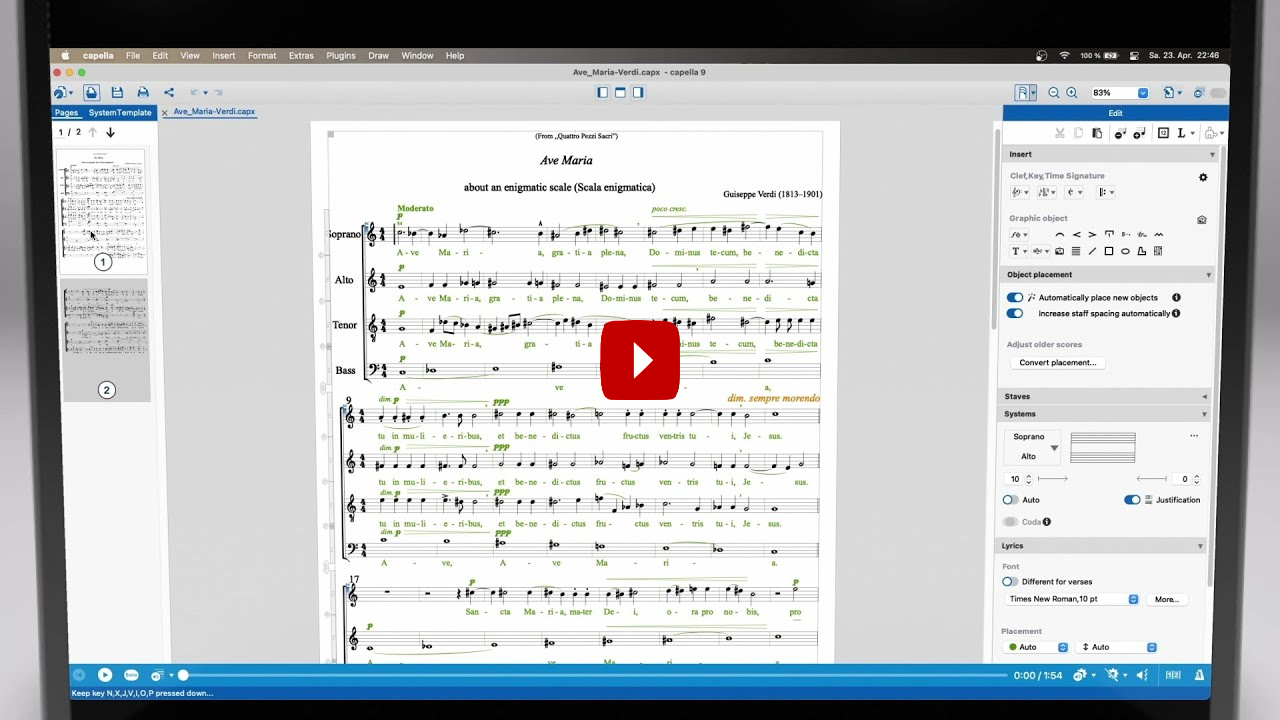This screenshot has width=1280, height=720.
Task: Insert an ellipse graphic object
Action: [x=1125, y=251]
